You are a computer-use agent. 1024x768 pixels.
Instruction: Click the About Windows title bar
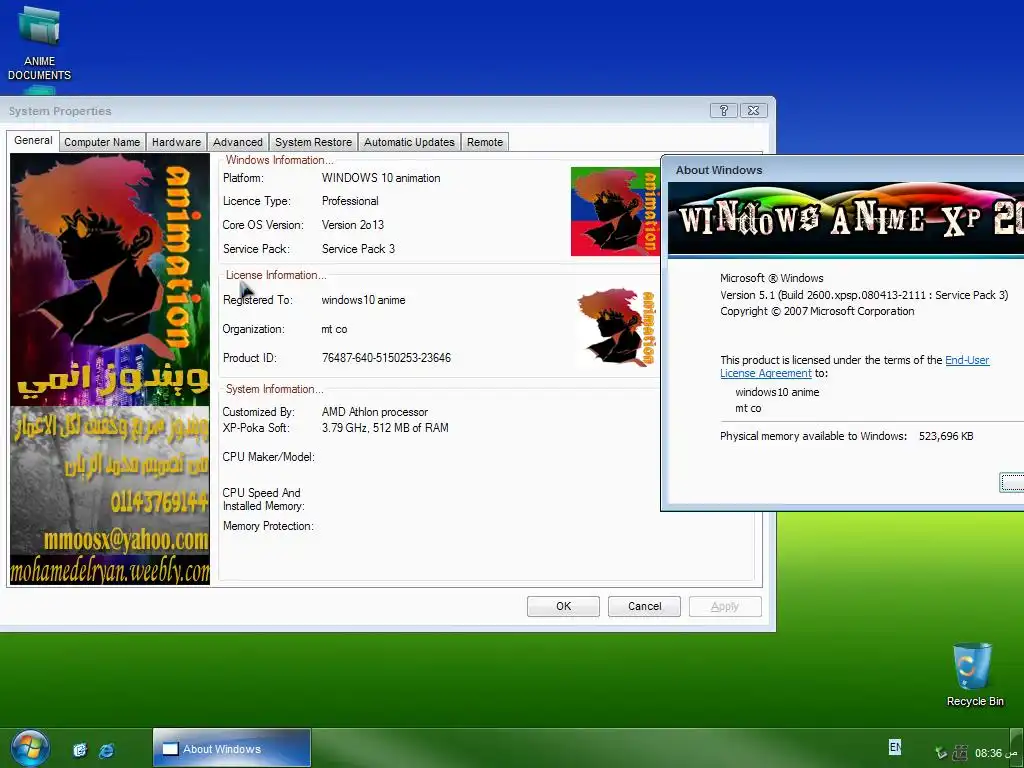(x=842, y=170)
